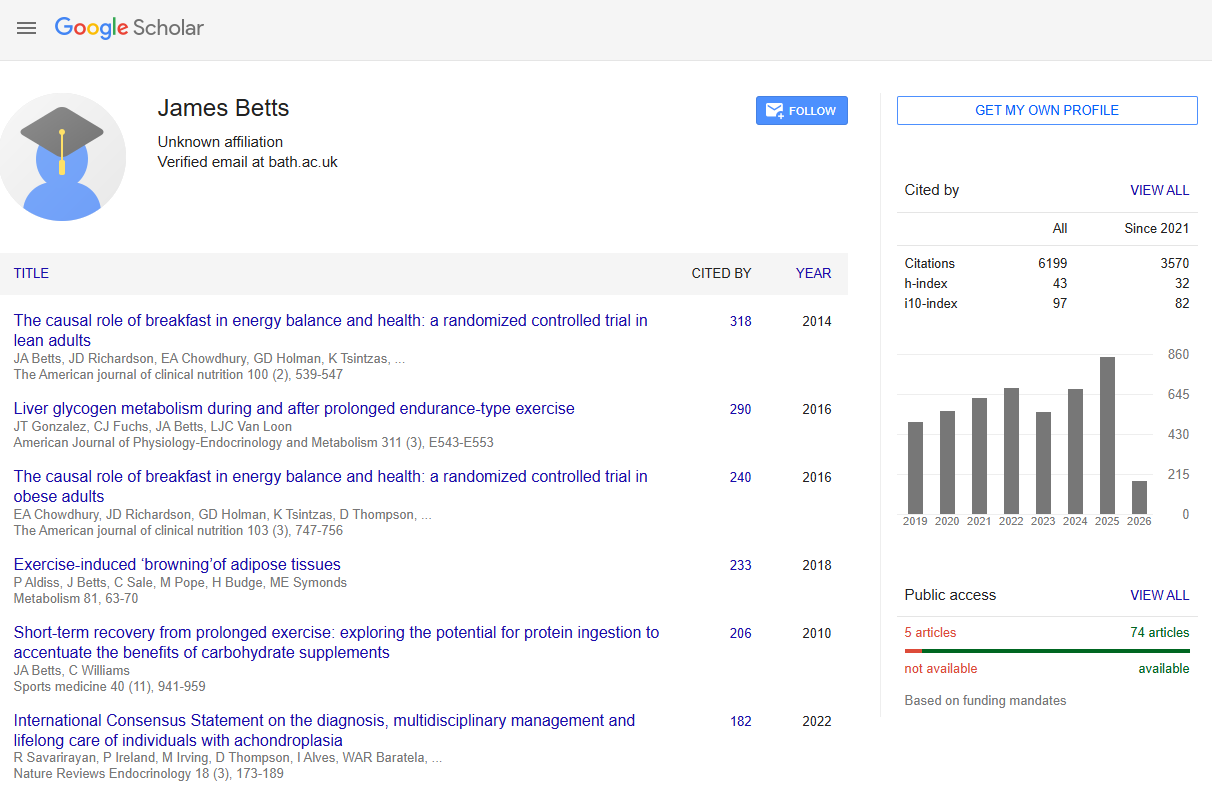Click the 318 citation count link
This screenshot has height=788, width=1212.
(740, 321)
